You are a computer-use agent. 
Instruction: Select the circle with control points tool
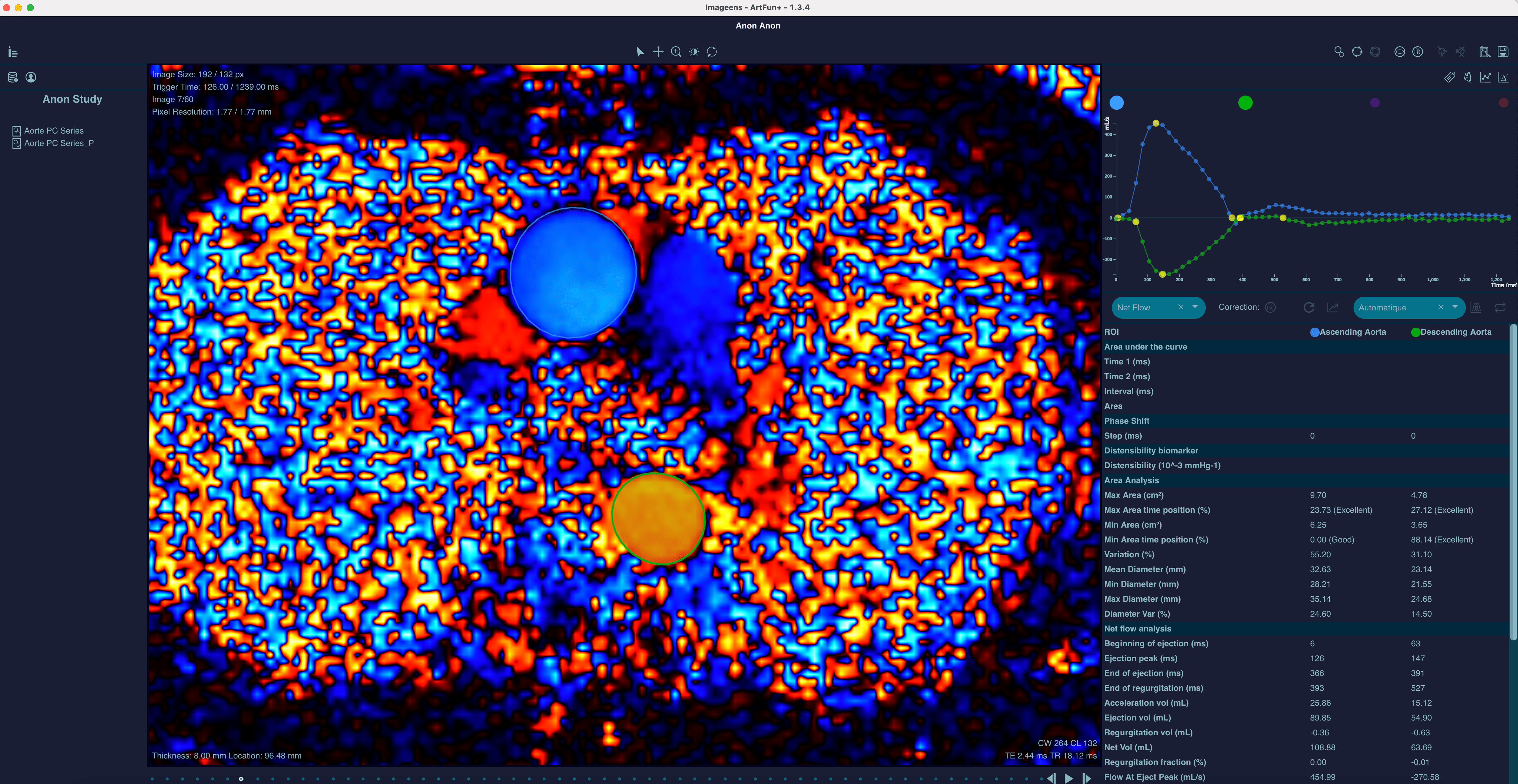pos(1357,52)
